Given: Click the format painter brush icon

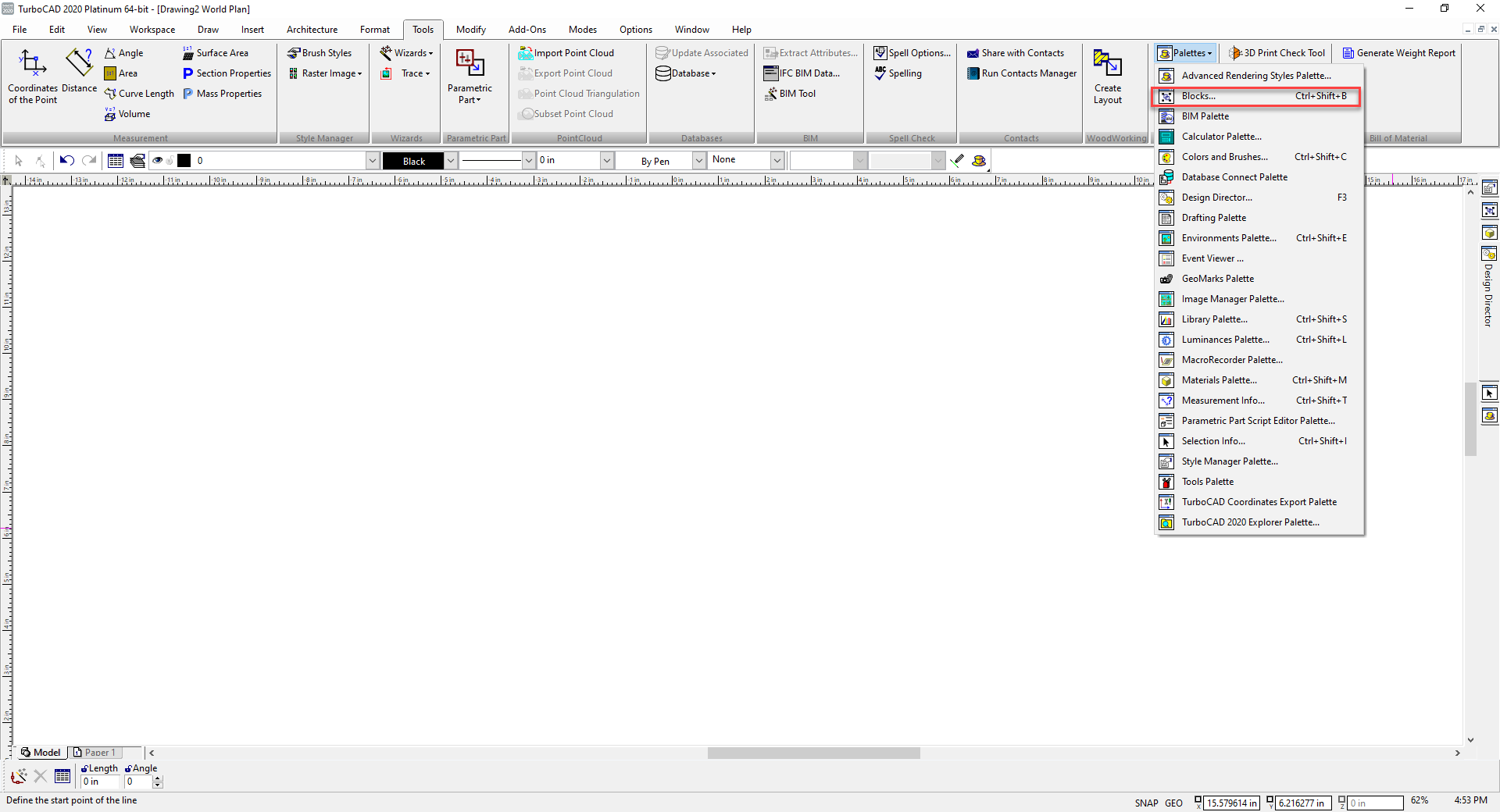Looking at the screenshot, I should click(957, 161).
